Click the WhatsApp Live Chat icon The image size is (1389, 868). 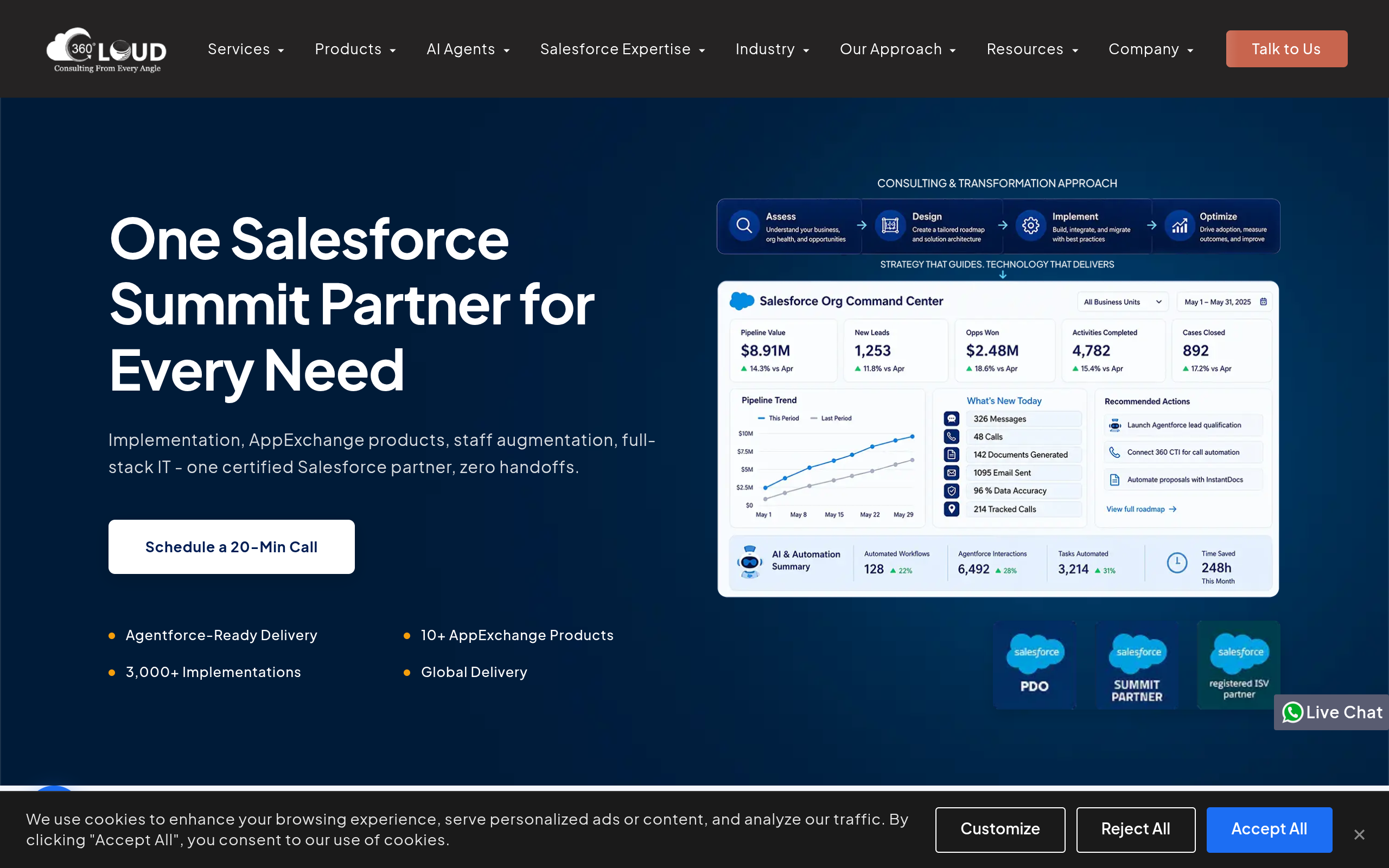click(x=1292, y=712)
